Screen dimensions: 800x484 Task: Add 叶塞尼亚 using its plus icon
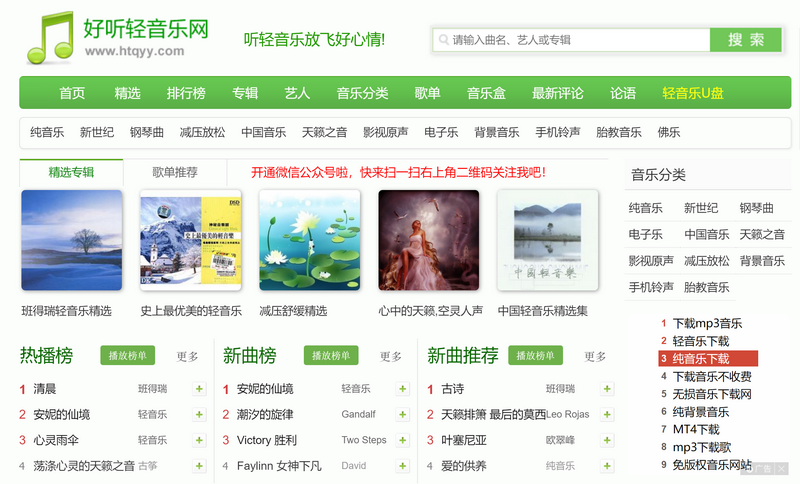(x=607, y=440)
